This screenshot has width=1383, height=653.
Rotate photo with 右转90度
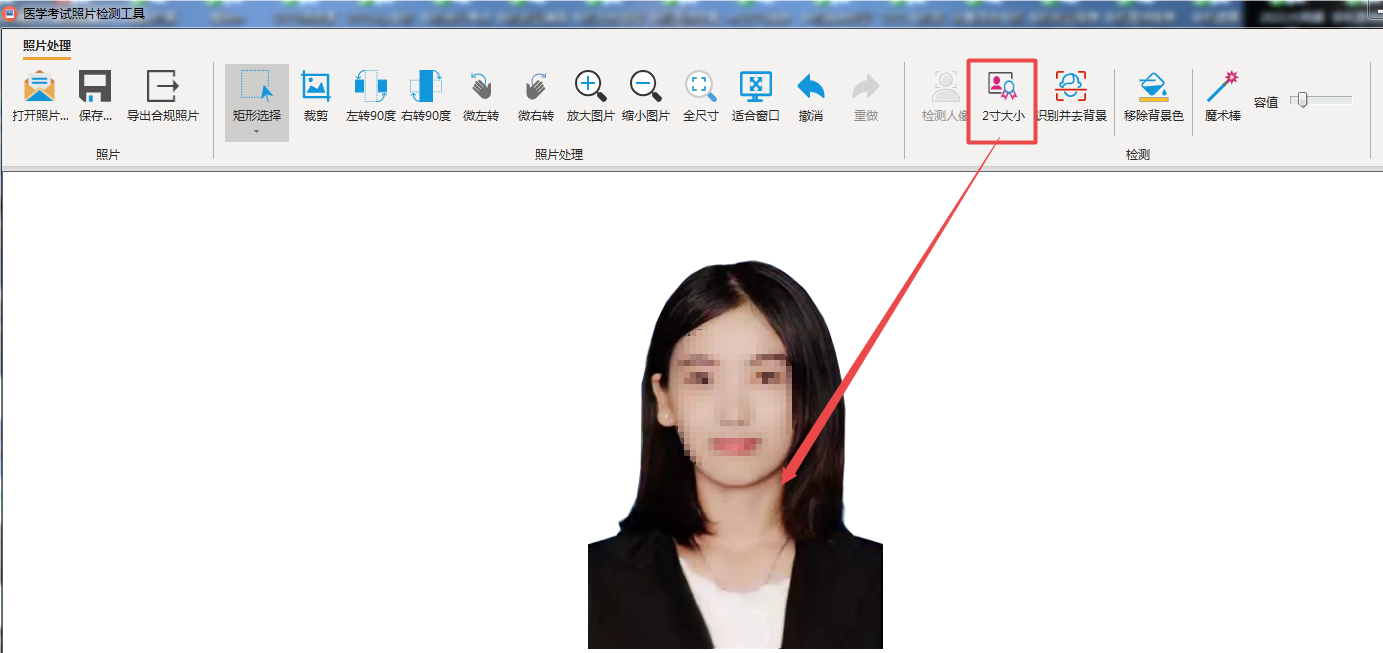426,88
